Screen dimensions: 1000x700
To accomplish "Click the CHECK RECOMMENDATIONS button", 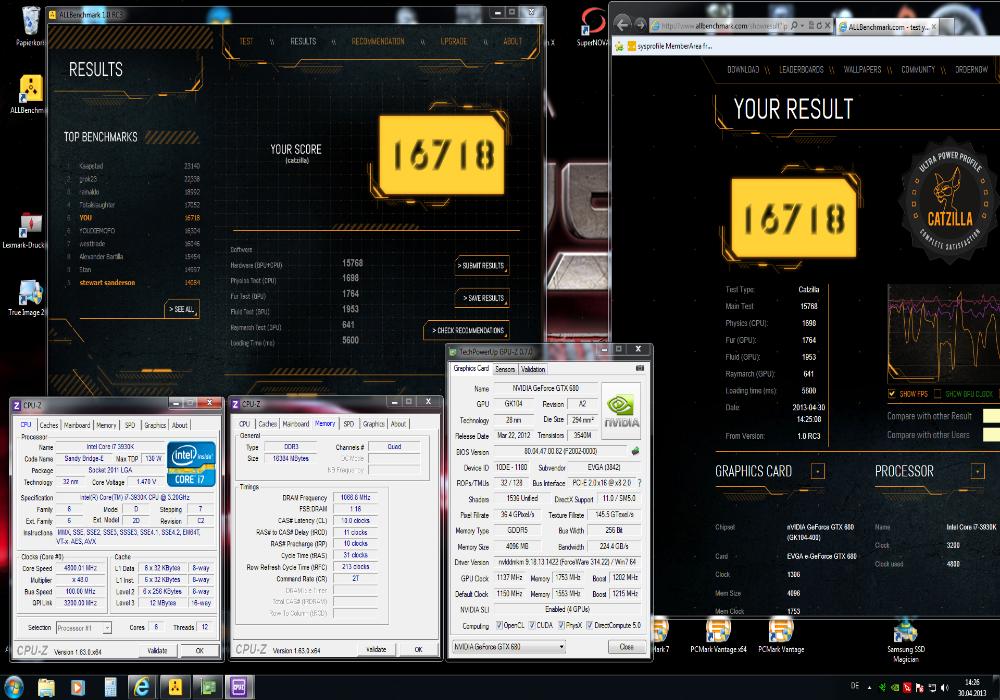I will tap(466, 330).
